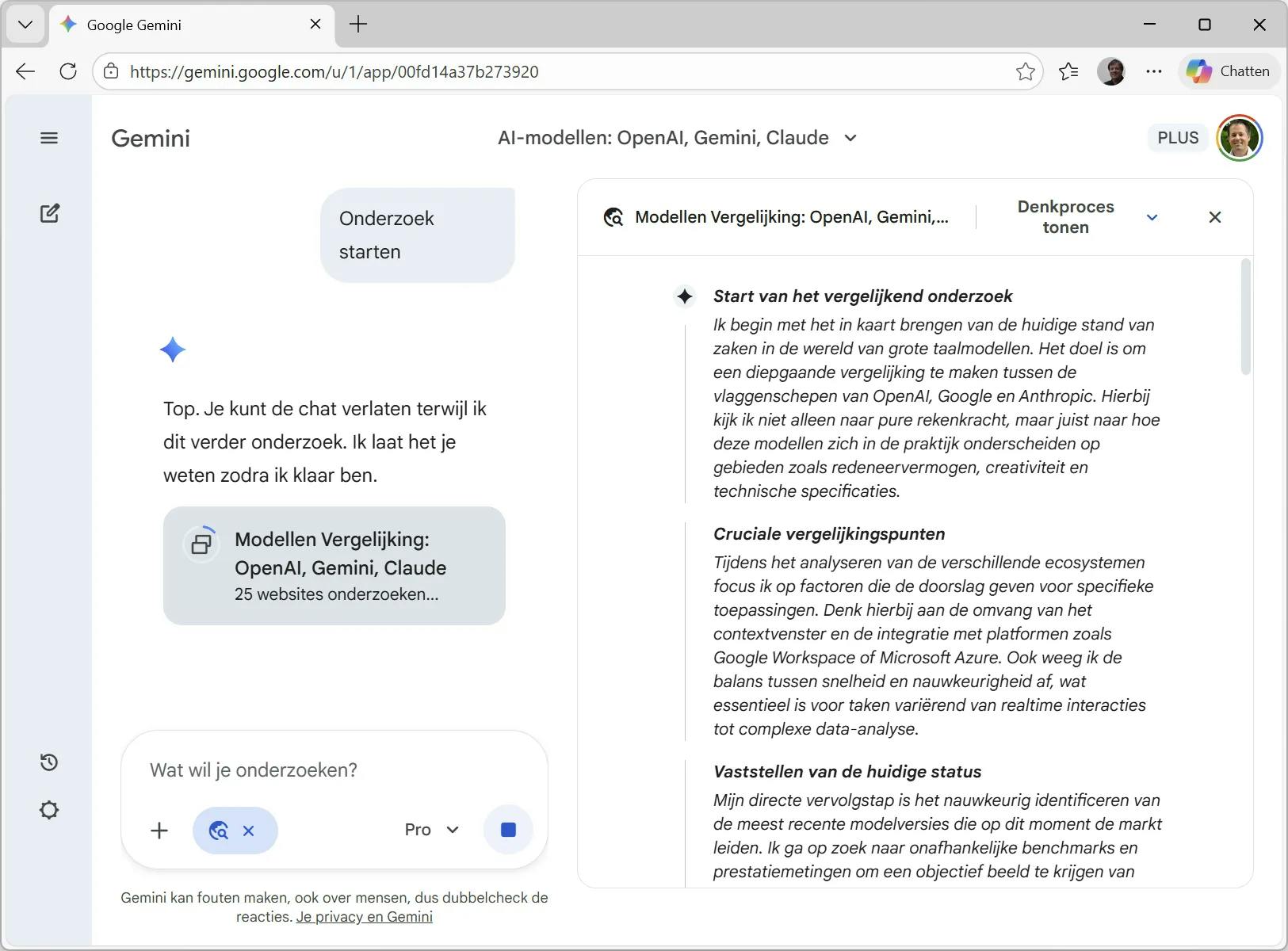This screenshot has height=951, width=1288.
Task: Click the PLUS subscription badge
Action: tap(1178, 138)
